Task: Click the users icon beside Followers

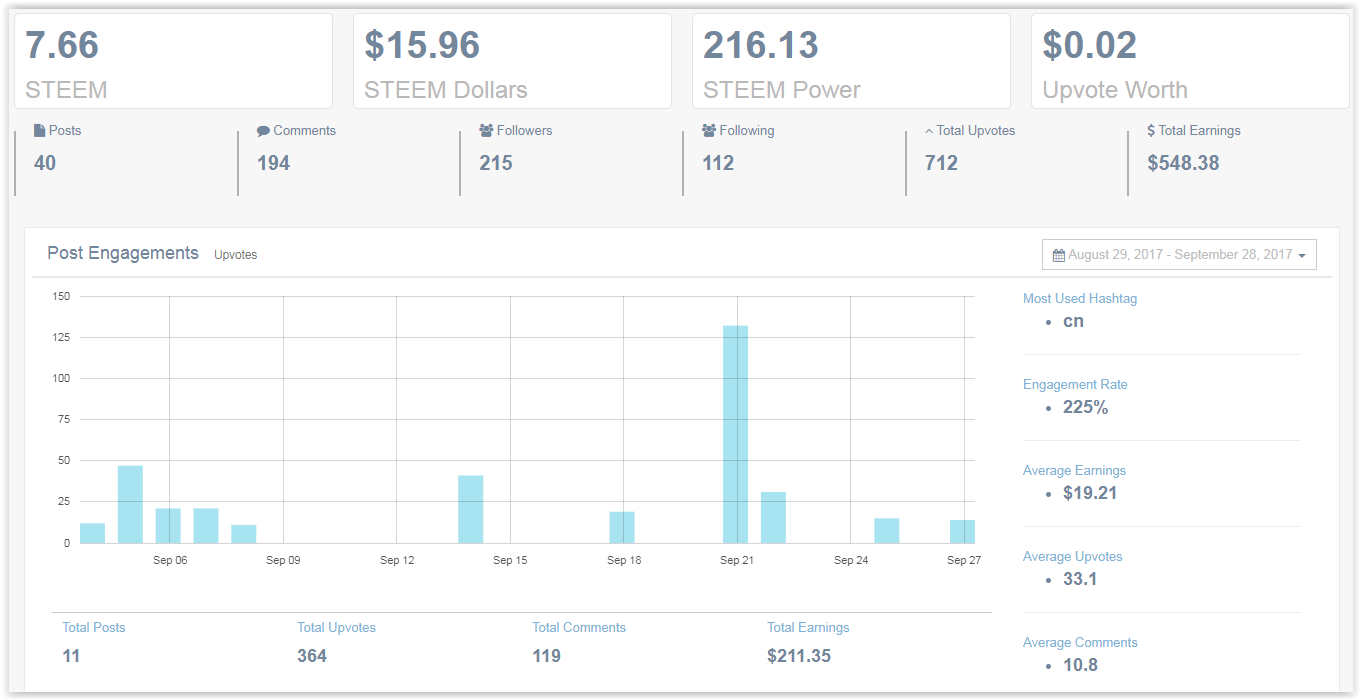Action: point(486,131)
